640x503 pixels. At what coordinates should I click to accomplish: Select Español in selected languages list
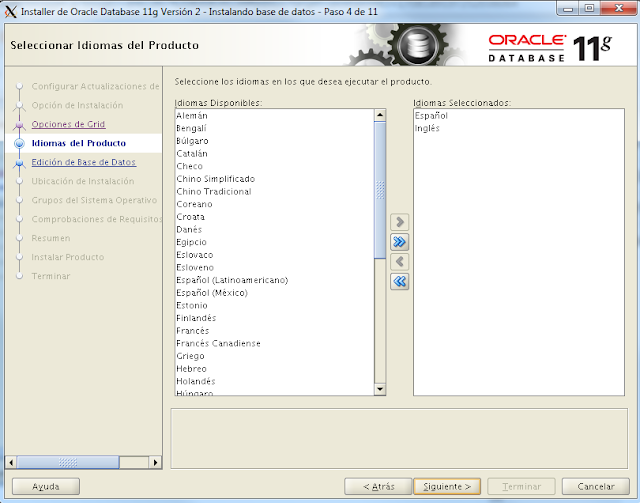pyautogui.click(x=519, y=116)
